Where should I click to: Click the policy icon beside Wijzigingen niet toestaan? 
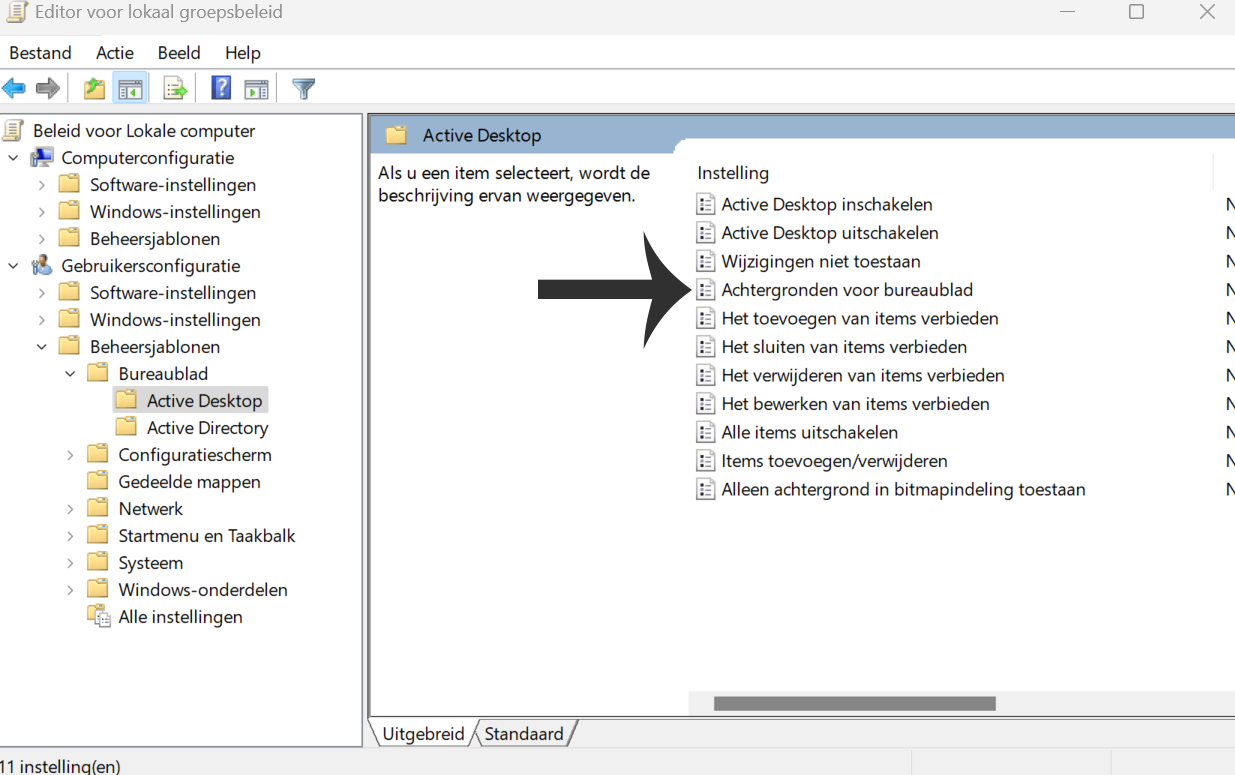[706, 261]
